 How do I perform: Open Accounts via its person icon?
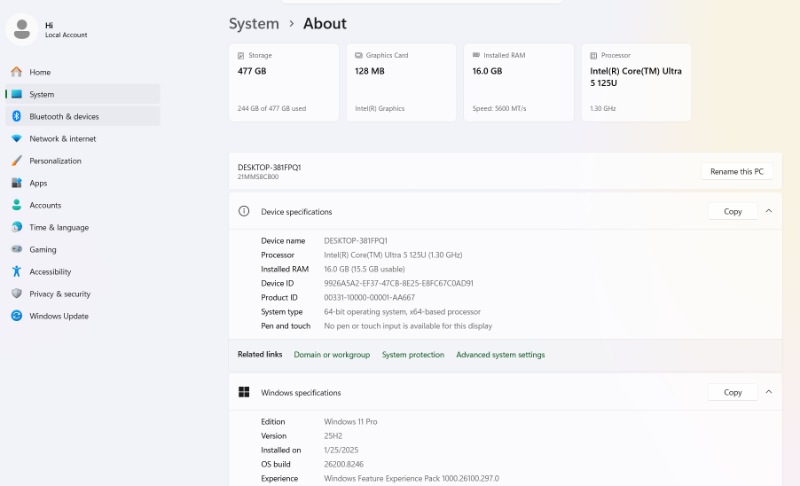[x=16, y=205]
